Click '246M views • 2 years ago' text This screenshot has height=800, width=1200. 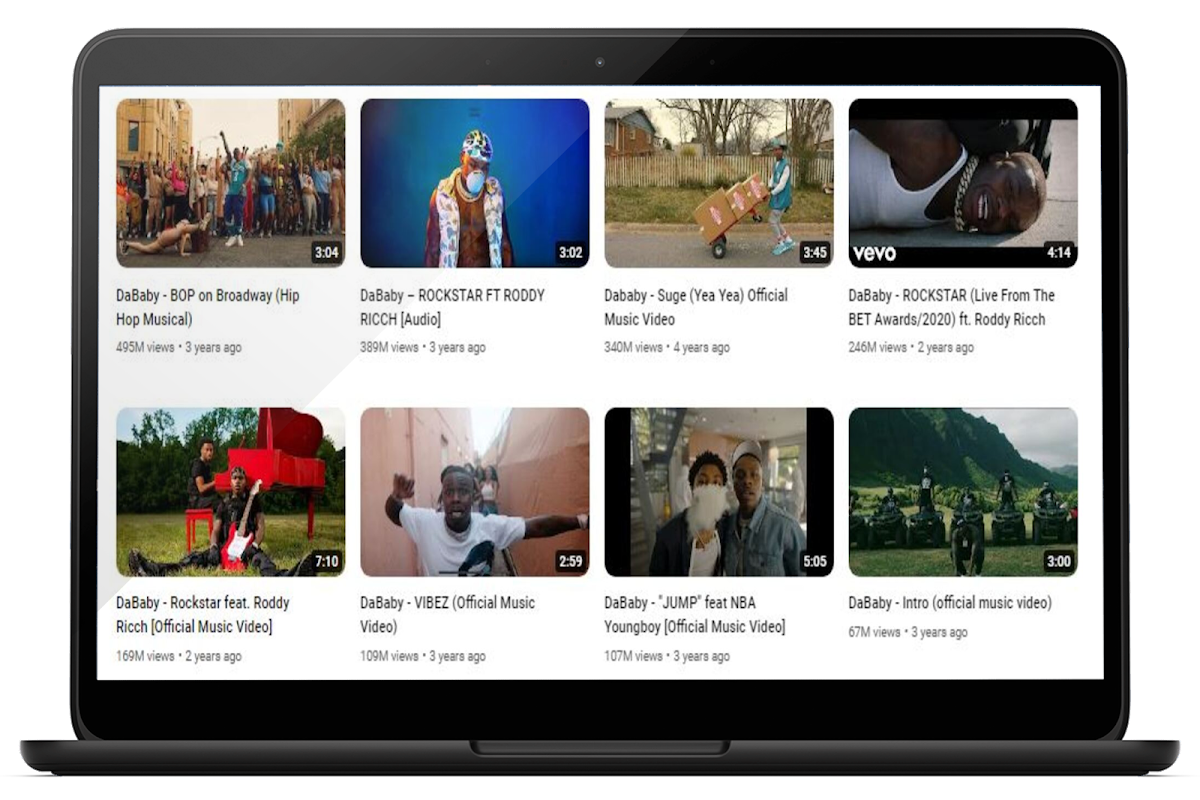click(x=911, y=348)
